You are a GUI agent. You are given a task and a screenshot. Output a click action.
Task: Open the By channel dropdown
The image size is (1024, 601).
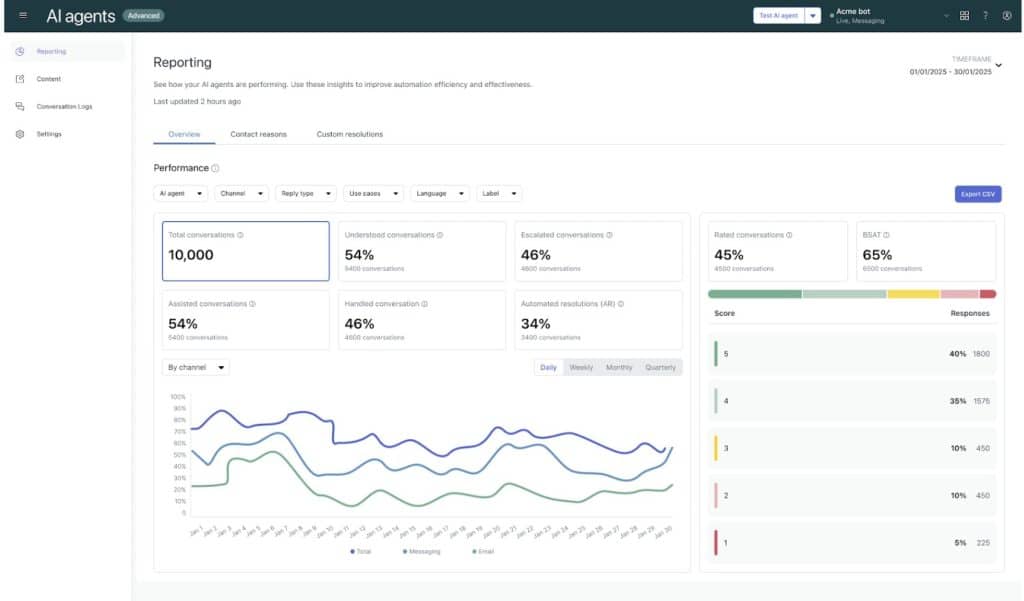[196, 367]
